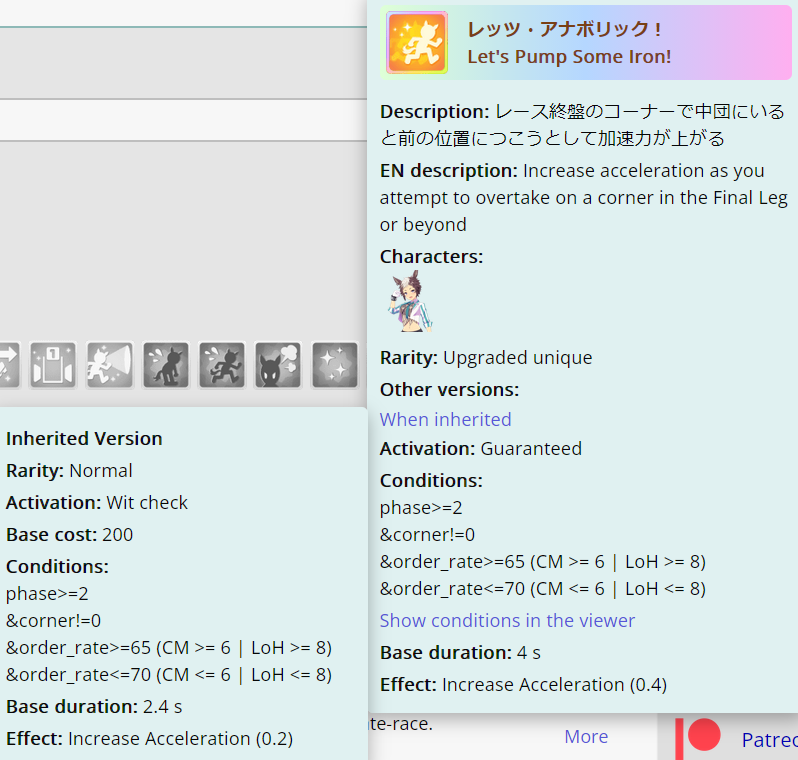Click the Characters: label
798x760 pixels.
(431, 257)
